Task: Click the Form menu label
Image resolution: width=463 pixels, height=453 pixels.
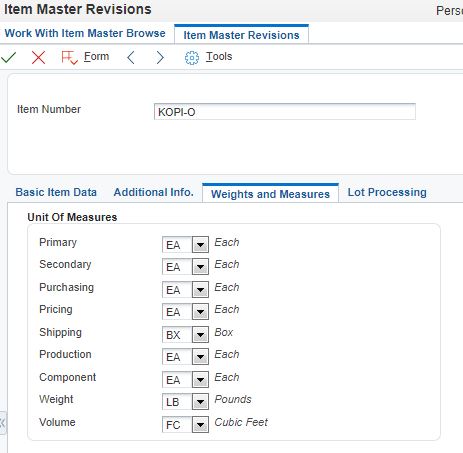Action: pos(96,56)
